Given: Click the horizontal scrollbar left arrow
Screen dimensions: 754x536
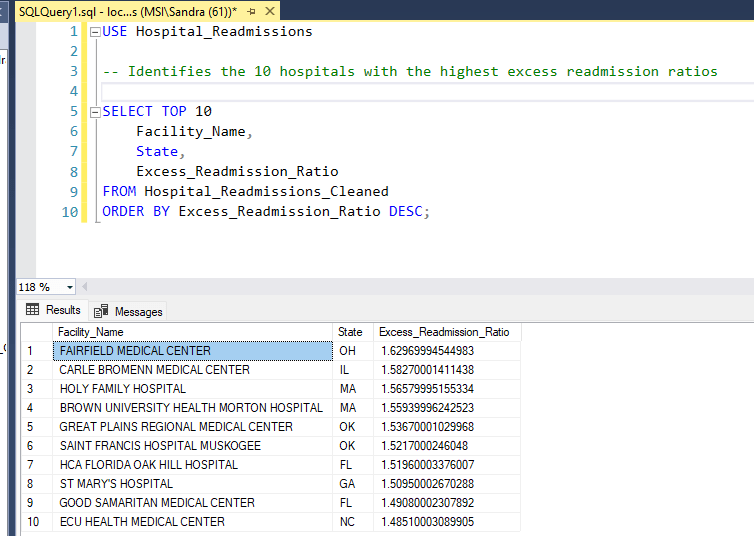Looking at the screenshot, I should point(85,287).
